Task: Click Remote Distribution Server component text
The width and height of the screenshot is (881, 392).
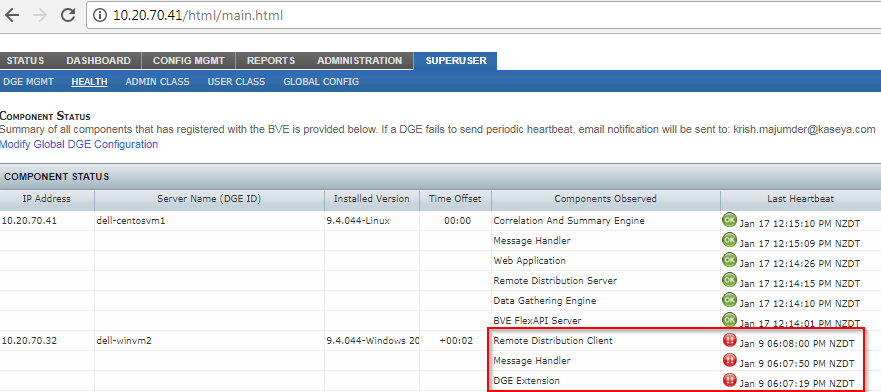Action: pos(555,280)
